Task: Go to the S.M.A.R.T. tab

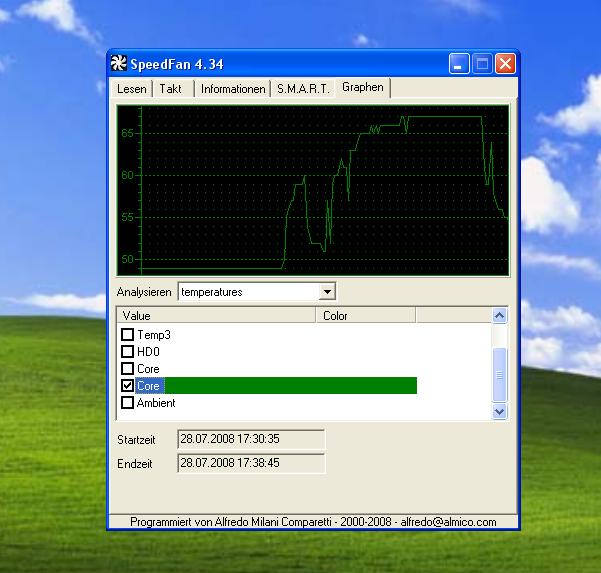Action: (303, 89)
